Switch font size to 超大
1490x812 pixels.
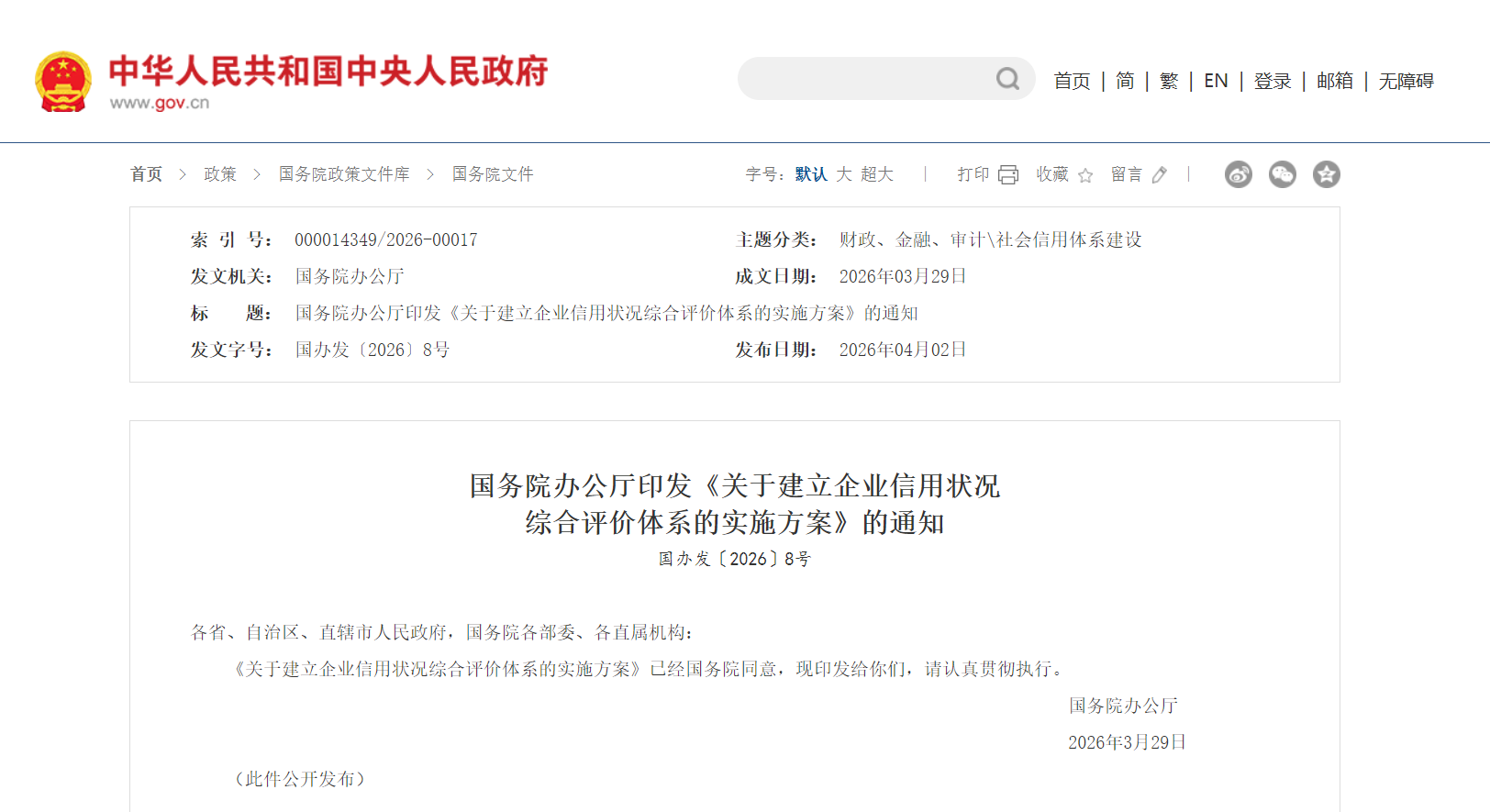point(877,174)
